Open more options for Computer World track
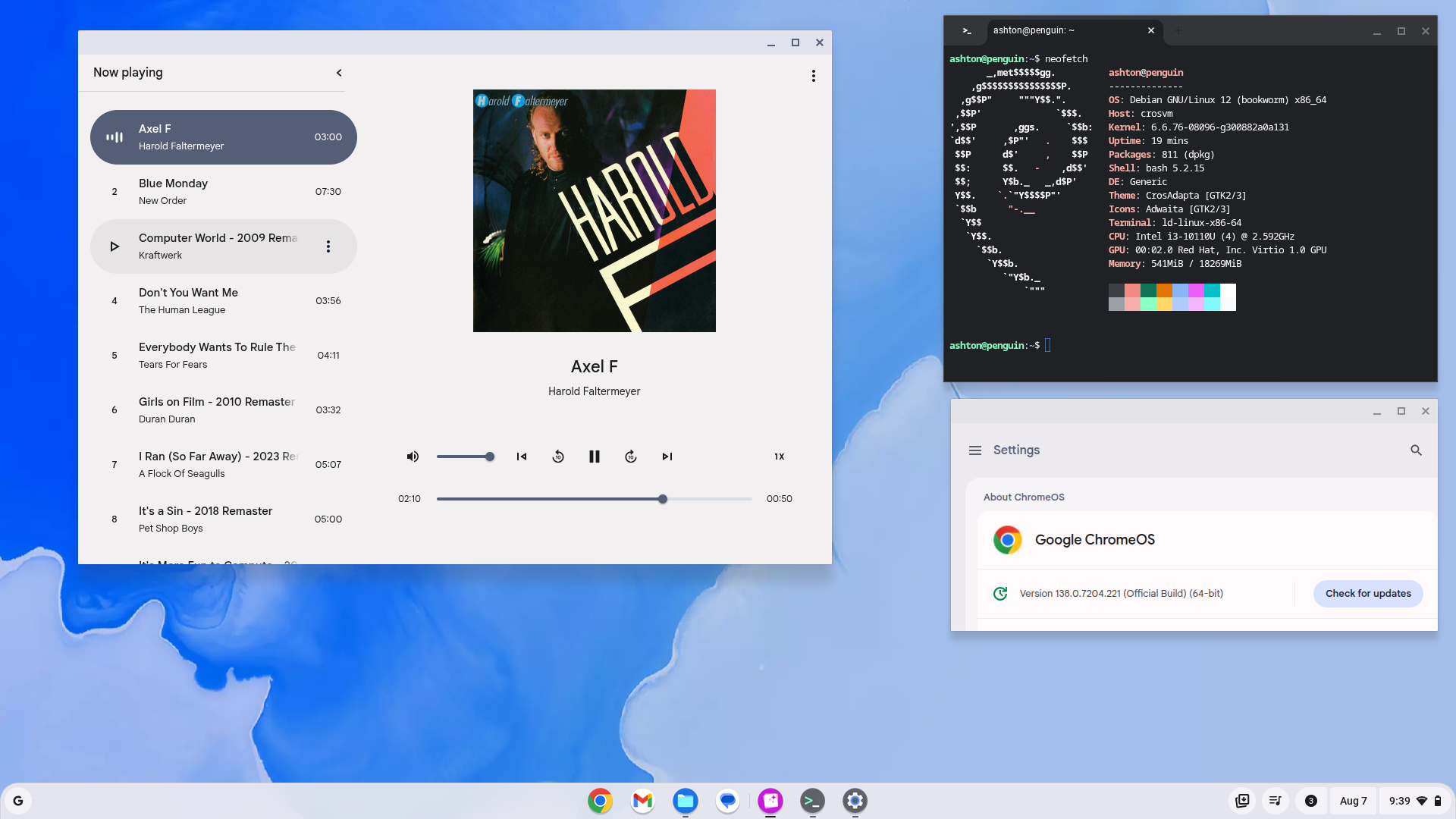The height and width of the screenshot is (819, 1456). coord(328,246)
